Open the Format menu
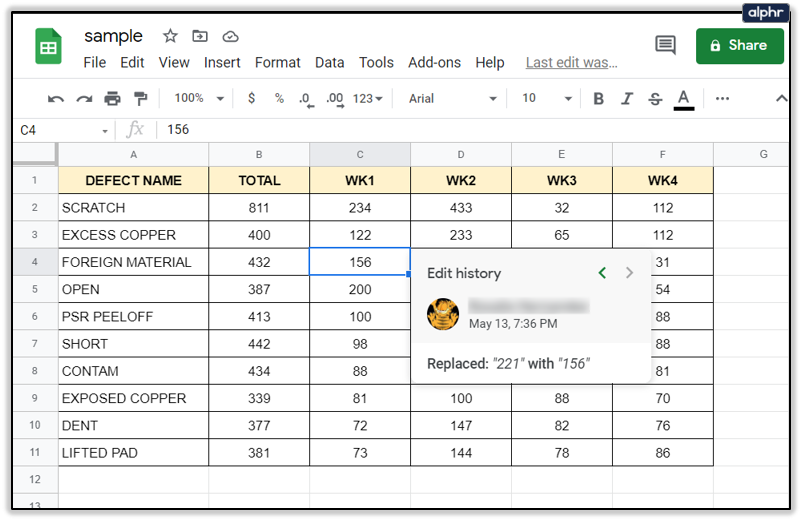The height and width of the screenshot is (521, 802). coord(277,62)
